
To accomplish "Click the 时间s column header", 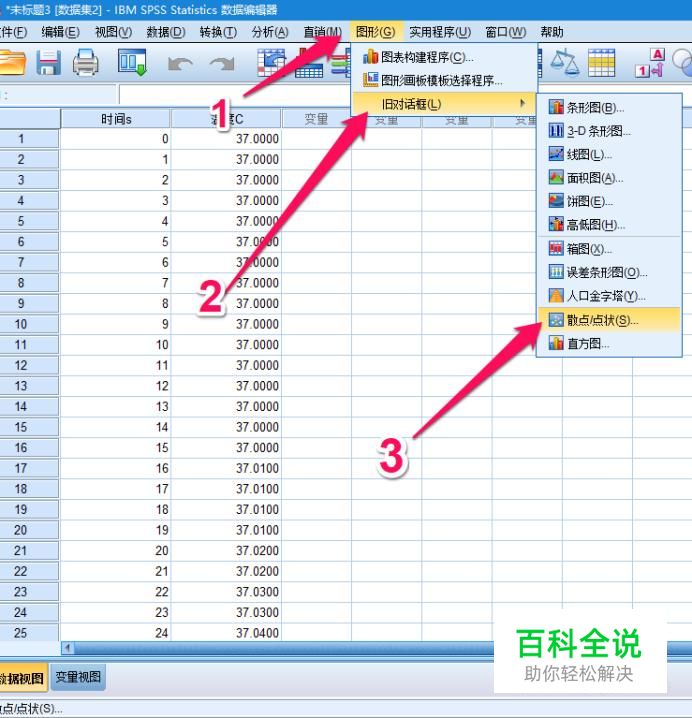I will coord(115,119).
